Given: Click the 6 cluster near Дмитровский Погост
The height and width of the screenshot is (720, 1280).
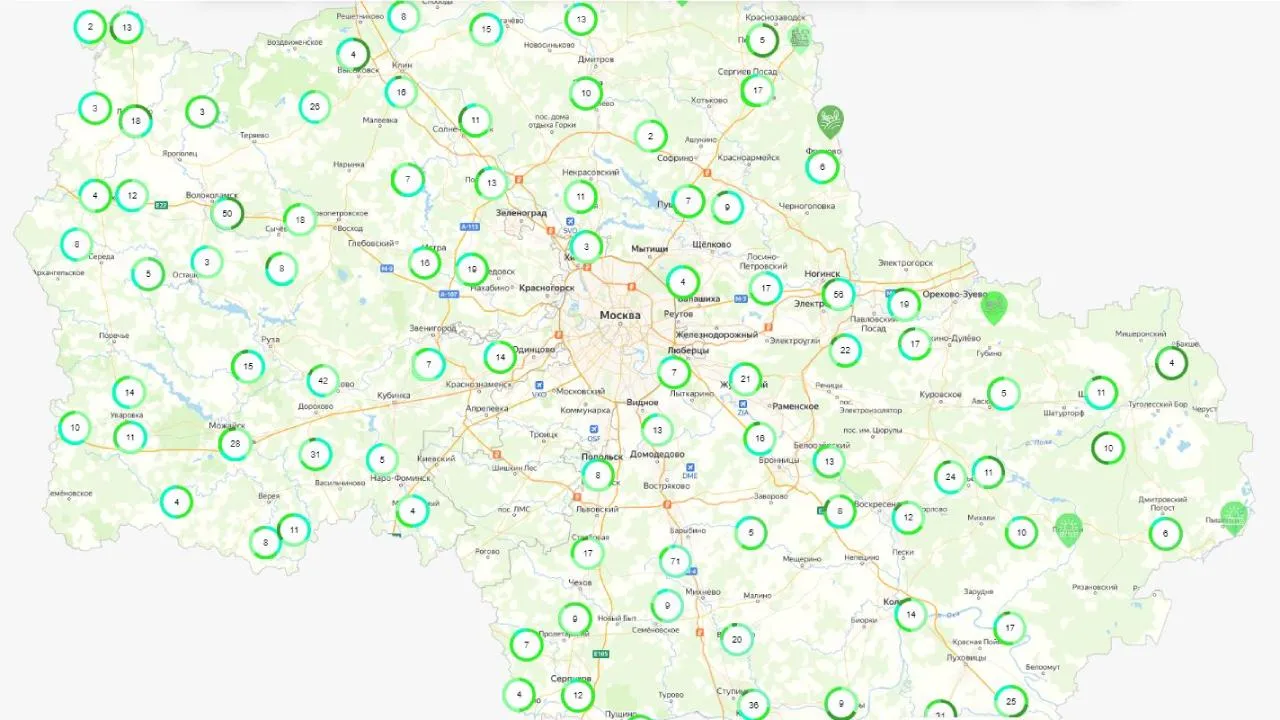Looking at the screenshot, I should tap(1165, 533).
